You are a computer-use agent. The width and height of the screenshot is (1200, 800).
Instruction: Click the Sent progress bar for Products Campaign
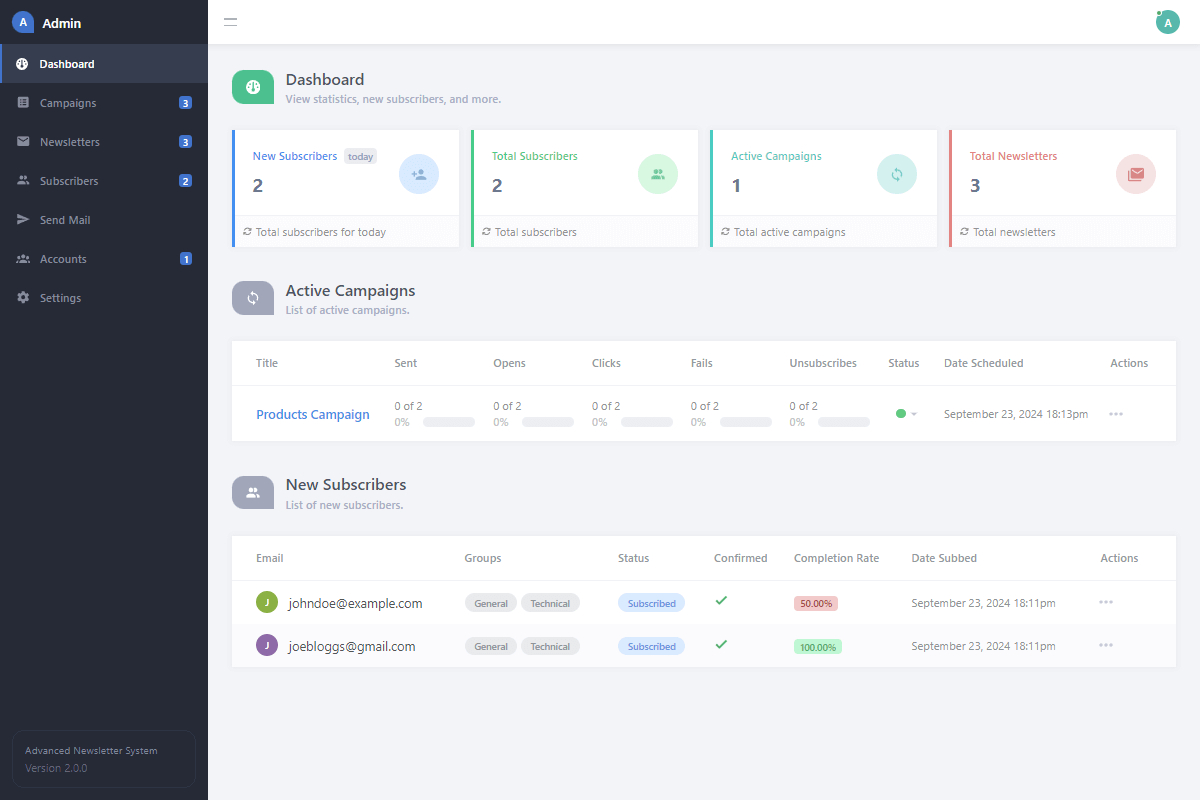tap(448, 422)
